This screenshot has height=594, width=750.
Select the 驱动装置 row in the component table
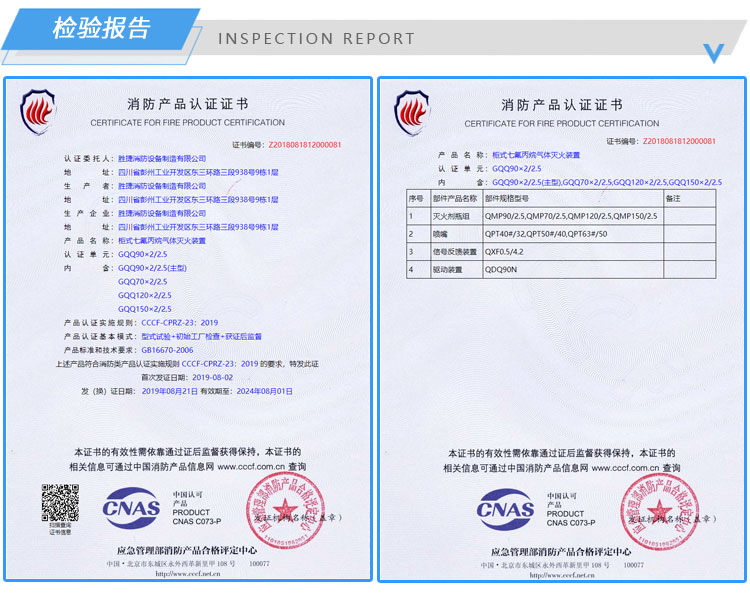(564, 270)
